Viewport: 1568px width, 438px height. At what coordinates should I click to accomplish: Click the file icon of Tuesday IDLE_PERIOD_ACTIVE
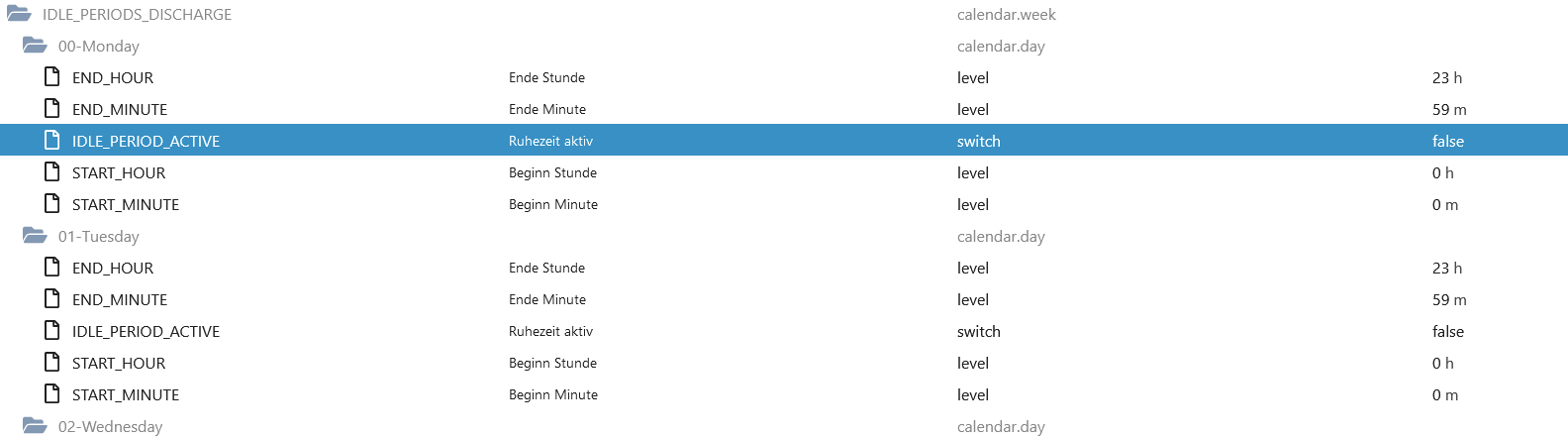(x=52, y=330)
